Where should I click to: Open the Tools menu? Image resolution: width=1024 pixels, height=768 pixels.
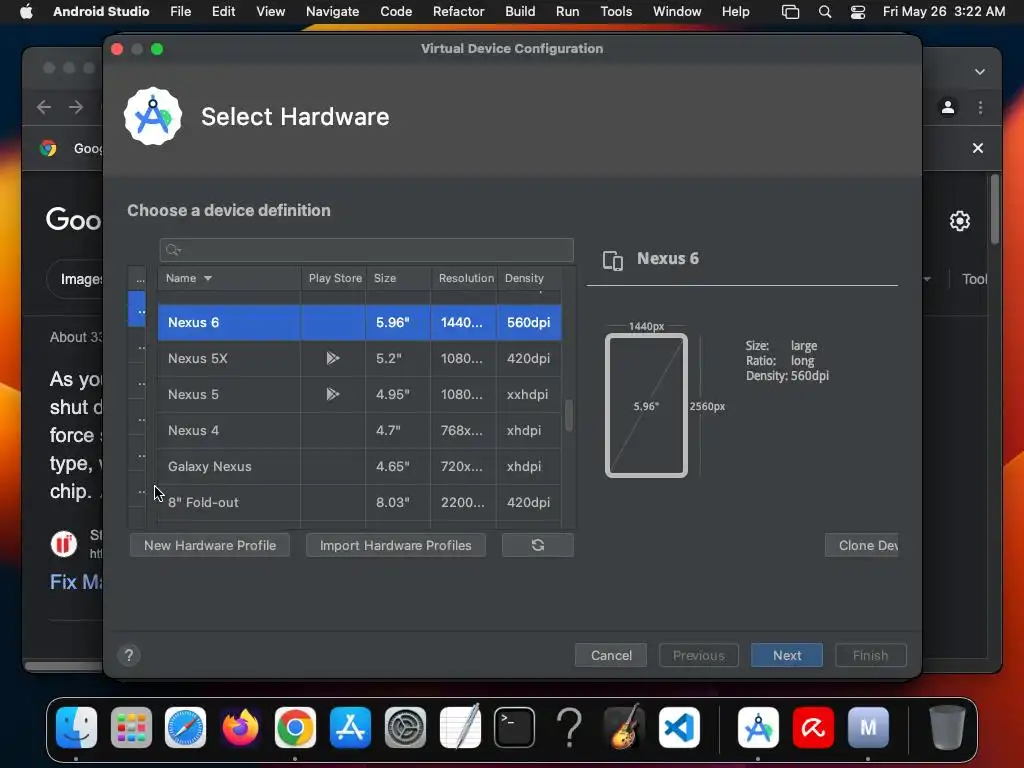(616, 12)
